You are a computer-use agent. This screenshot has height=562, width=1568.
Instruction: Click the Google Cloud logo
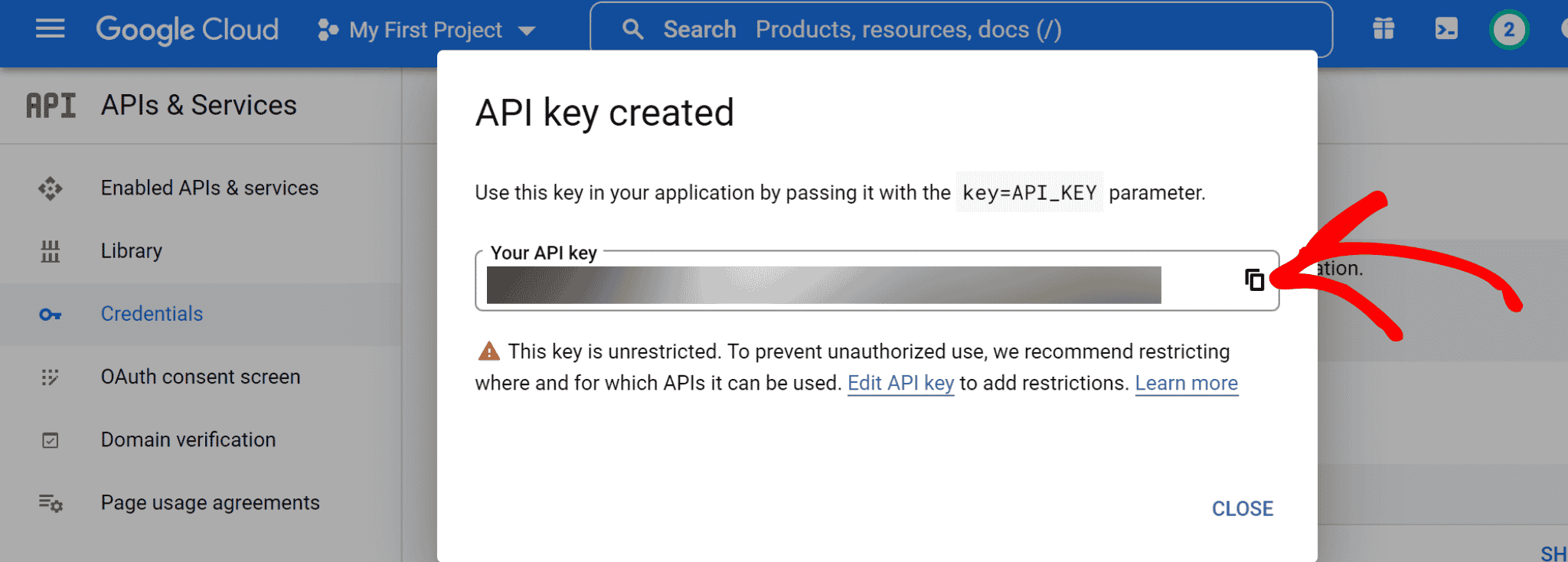(187, 30)
